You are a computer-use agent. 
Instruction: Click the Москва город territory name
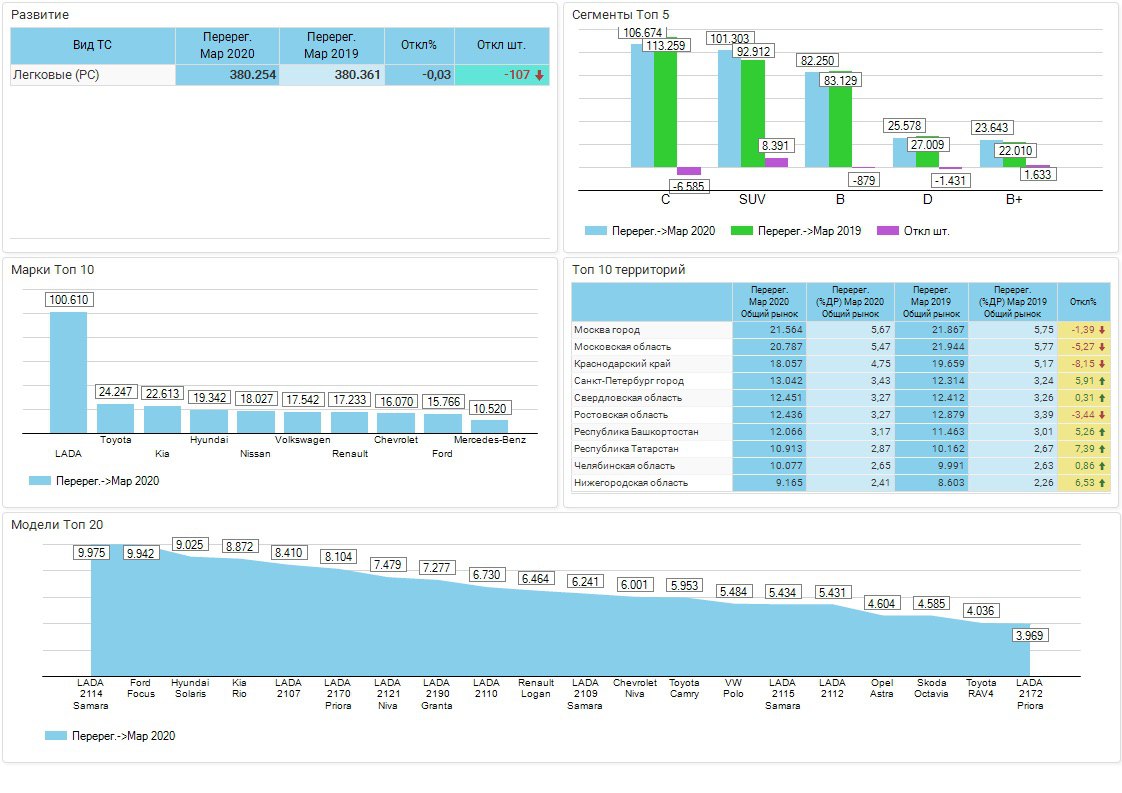tap(607, 330)
